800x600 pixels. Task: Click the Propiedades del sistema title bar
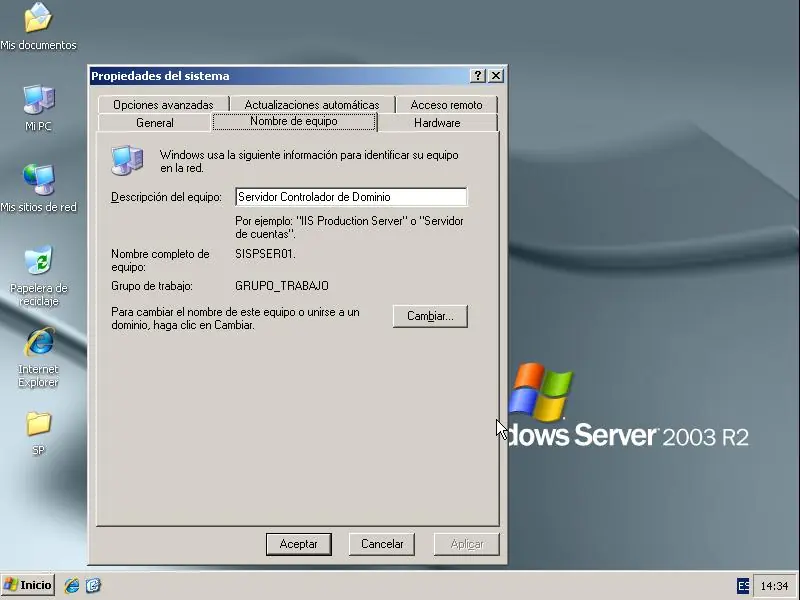click(279, 76)
